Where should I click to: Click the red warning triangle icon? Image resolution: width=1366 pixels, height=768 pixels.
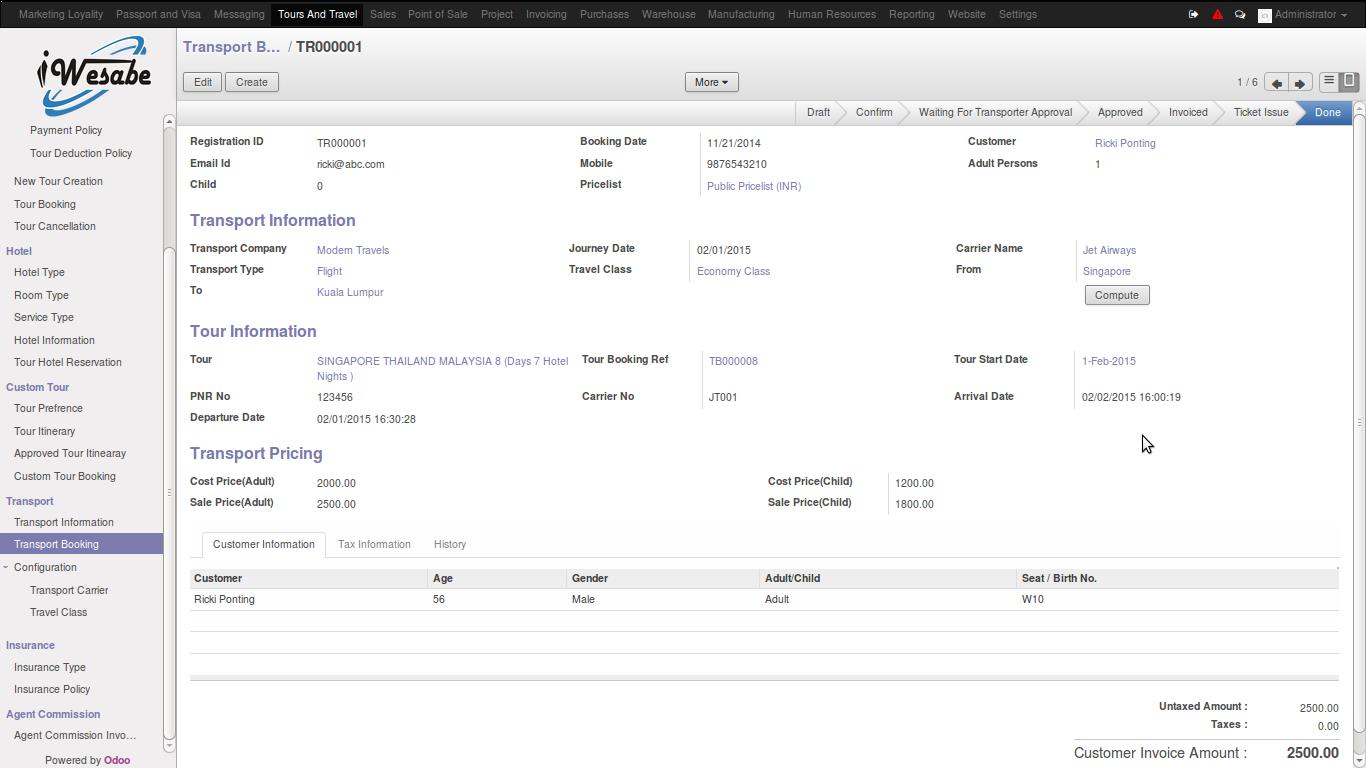(x=1217, y=15)
